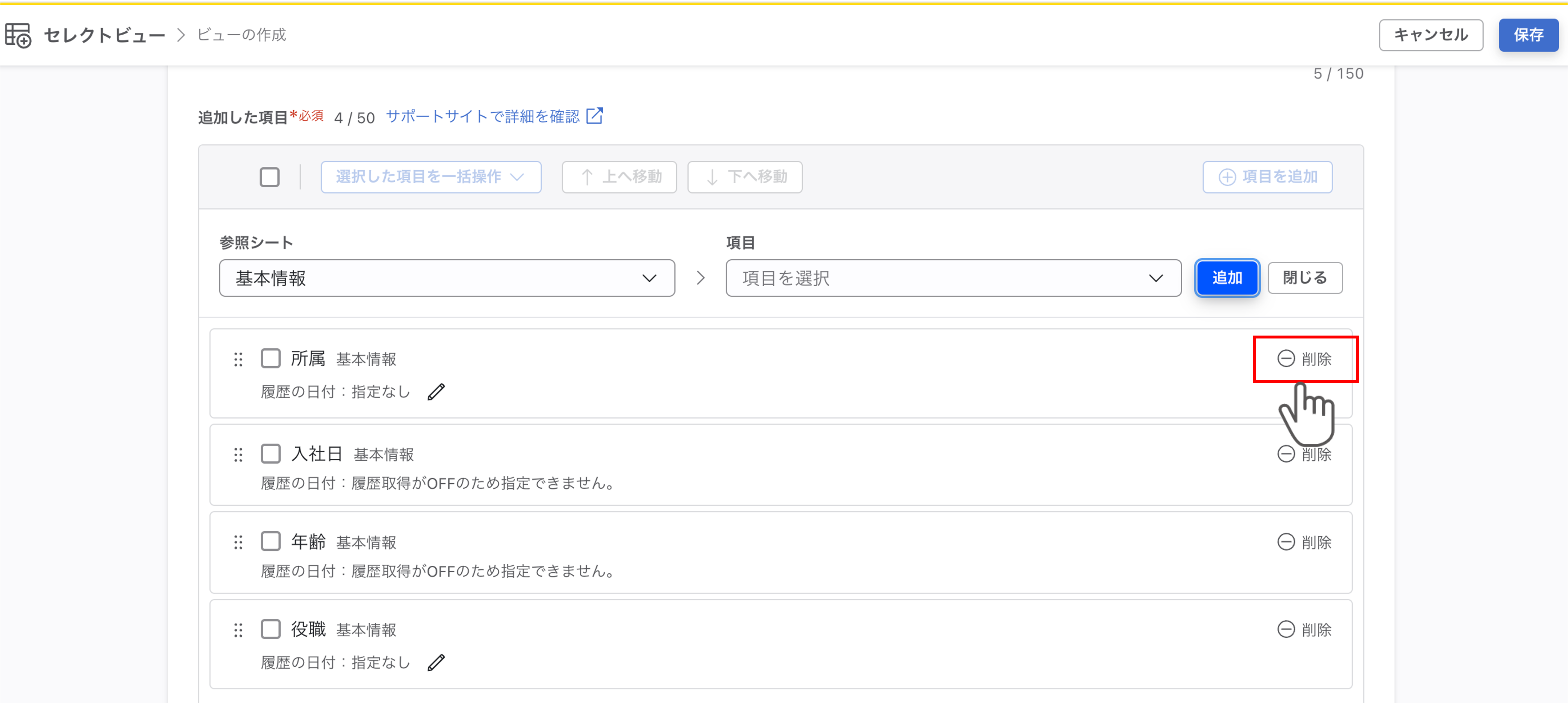
Task: Click the Select View table icon
Action: 18,35
